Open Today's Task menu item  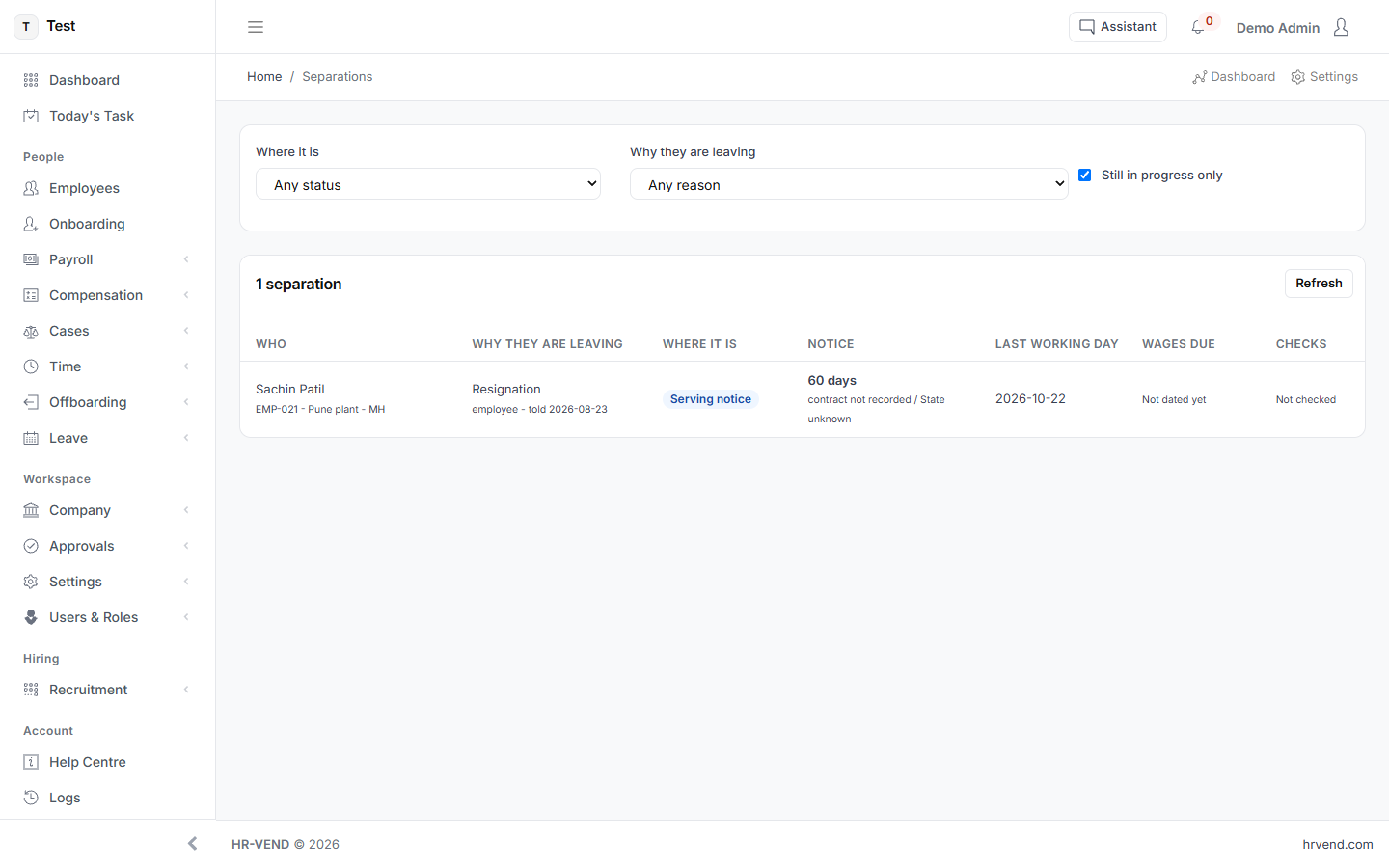[107, 116]
